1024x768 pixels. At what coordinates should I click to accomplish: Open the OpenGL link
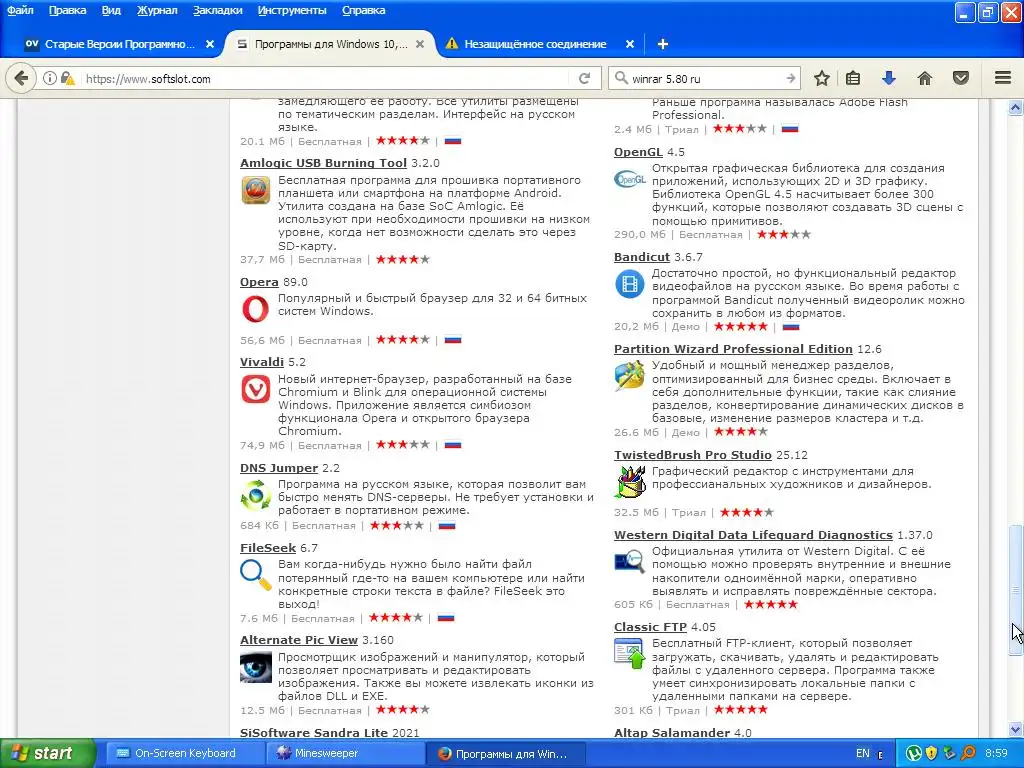tap(638, 152)
